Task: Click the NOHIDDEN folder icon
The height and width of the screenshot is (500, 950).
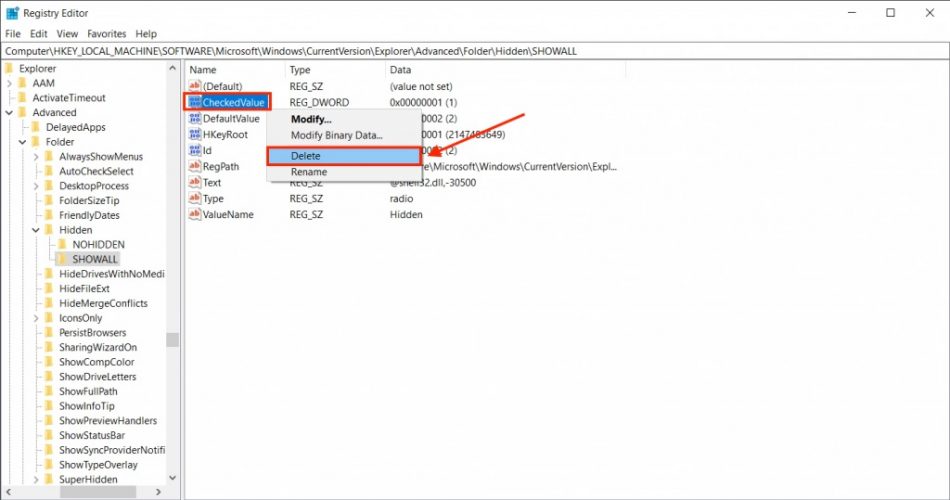Action: pos(62,244)
